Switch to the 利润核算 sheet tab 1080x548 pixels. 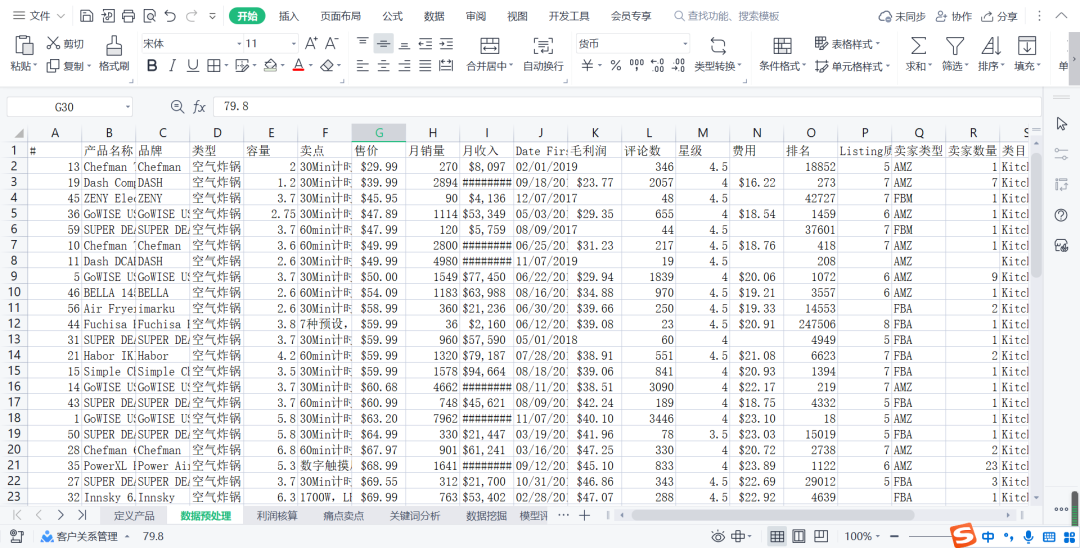click(x=277, y=516)
